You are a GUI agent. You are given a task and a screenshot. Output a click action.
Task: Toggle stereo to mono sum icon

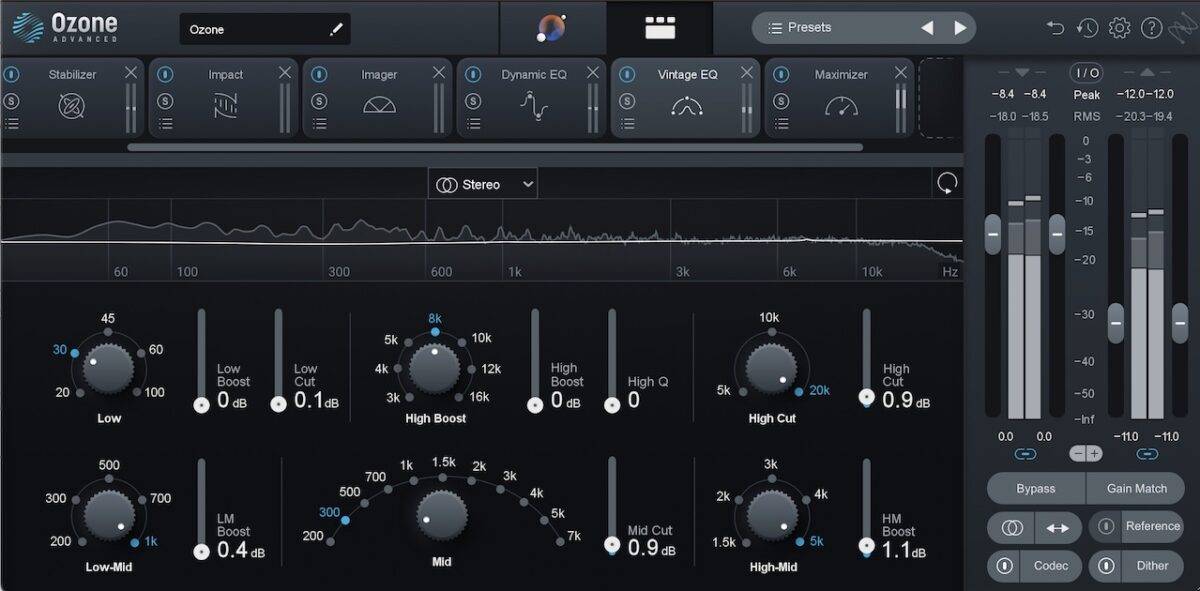coord(1011,527)
